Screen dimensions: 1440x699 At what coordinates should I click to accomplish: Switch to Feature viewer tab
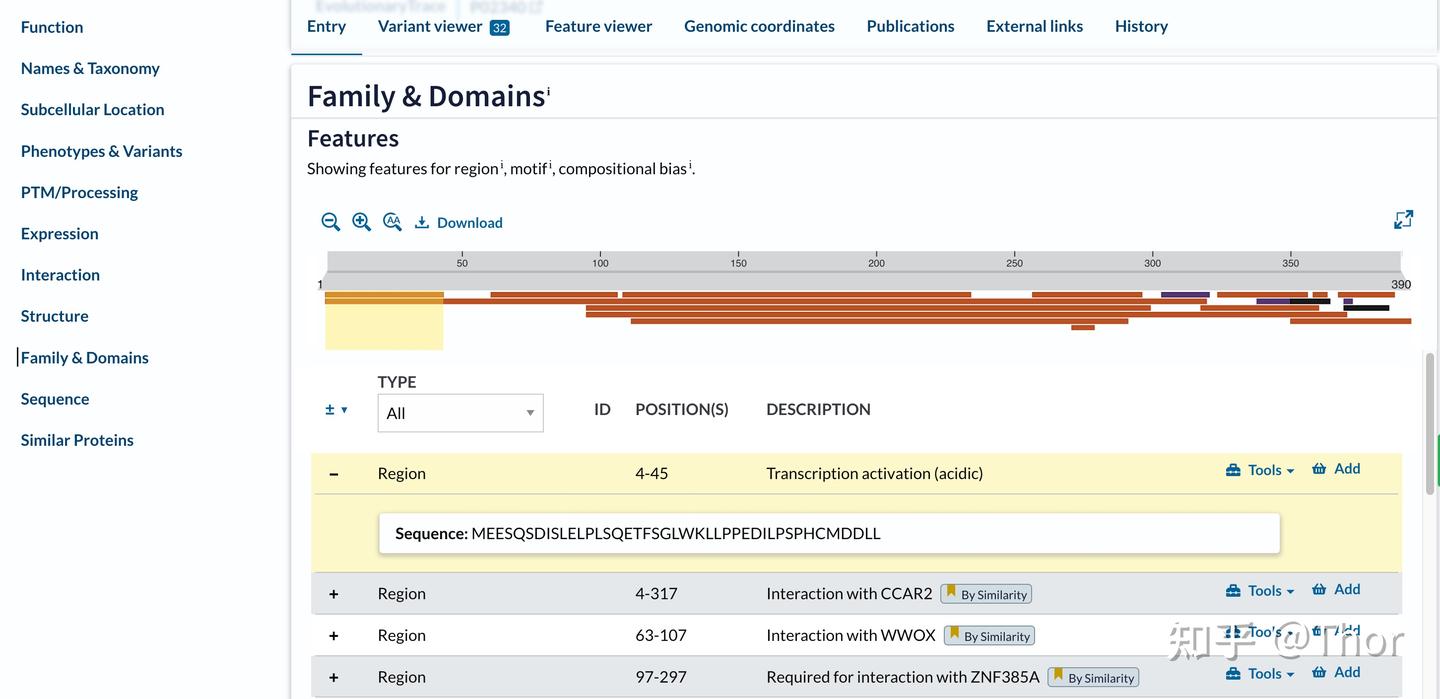point(598,26)
